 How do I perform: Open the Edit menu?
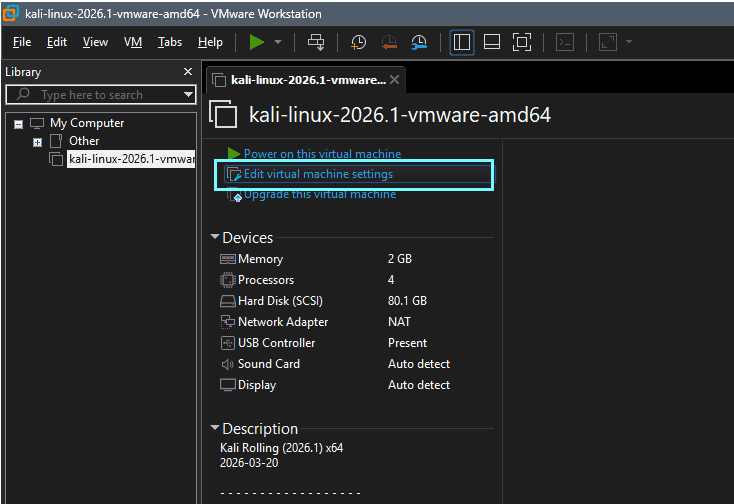pyautogui.click(x=57, y=42)
